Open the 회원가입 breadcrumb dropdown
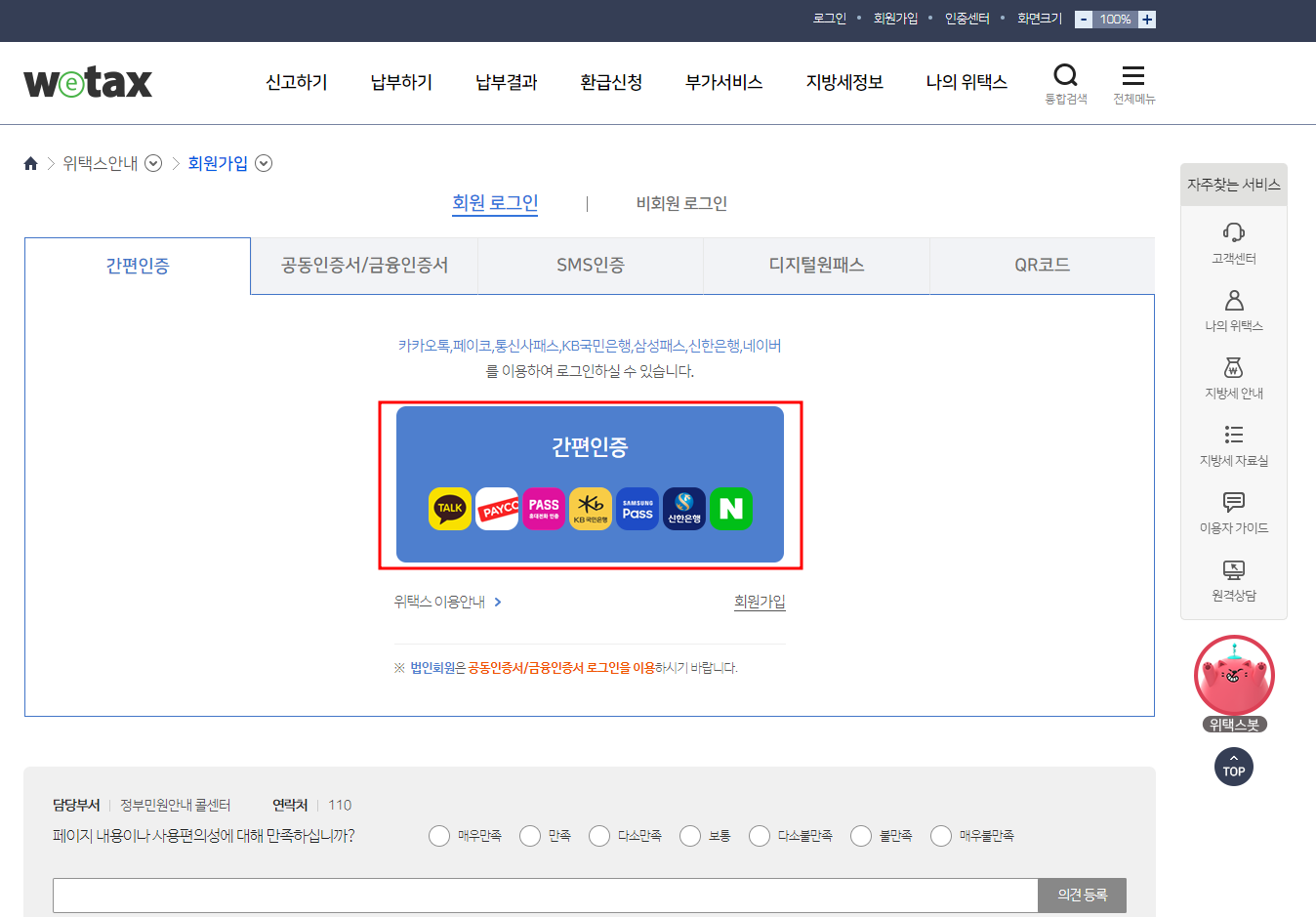Viewport: 1316px width, 917px height. pyautogui.click(x=263, y=163)
